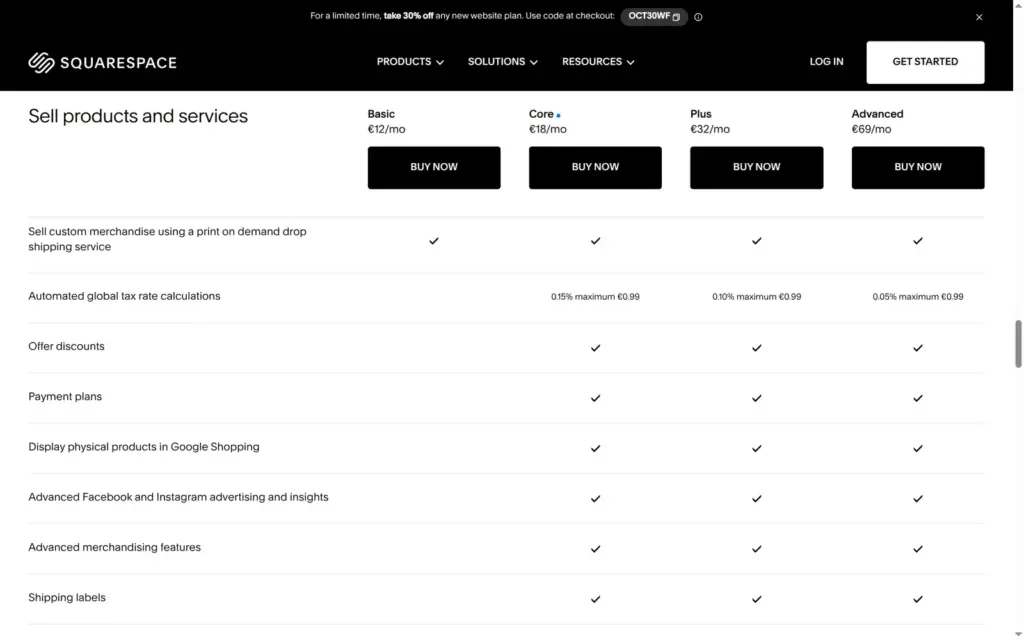This screenshot has height=640, width=1024.
Task: Click Plus checkmark for Payment plans
Action: click(756, 398)
